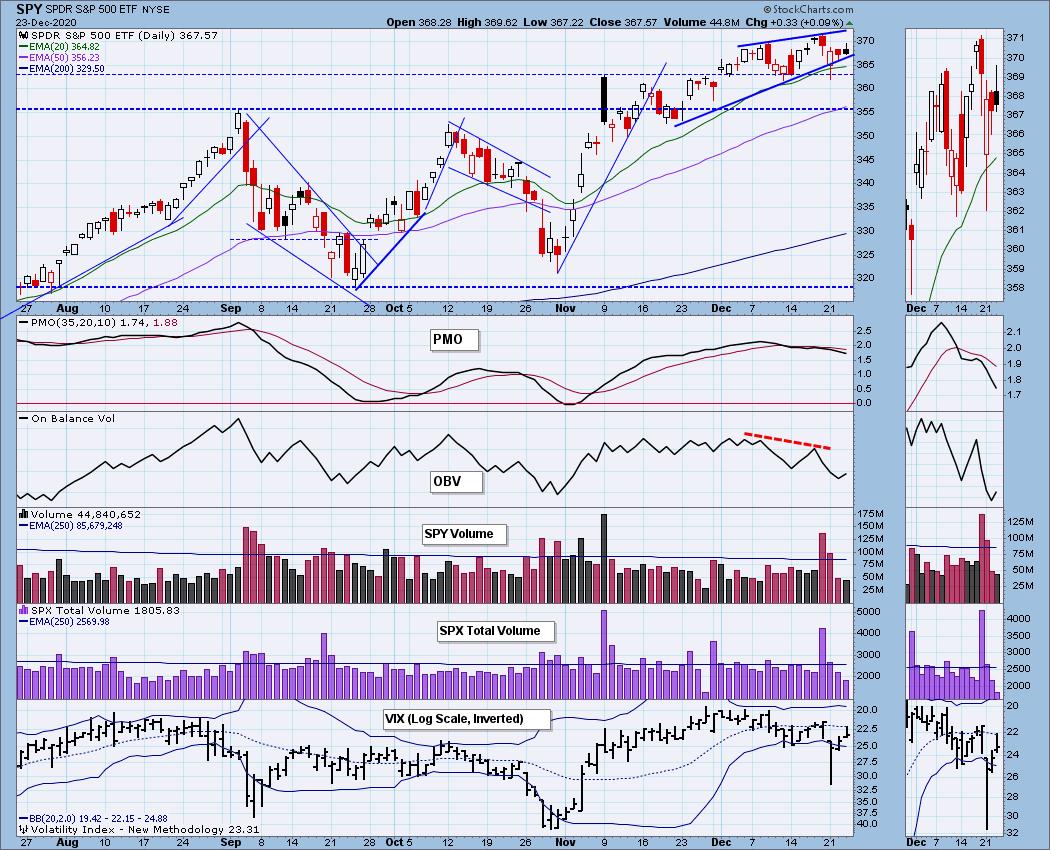Click the Oct 5 label on price chart axis
This screenshot has height=850, width=1050.
click(399, 309)
